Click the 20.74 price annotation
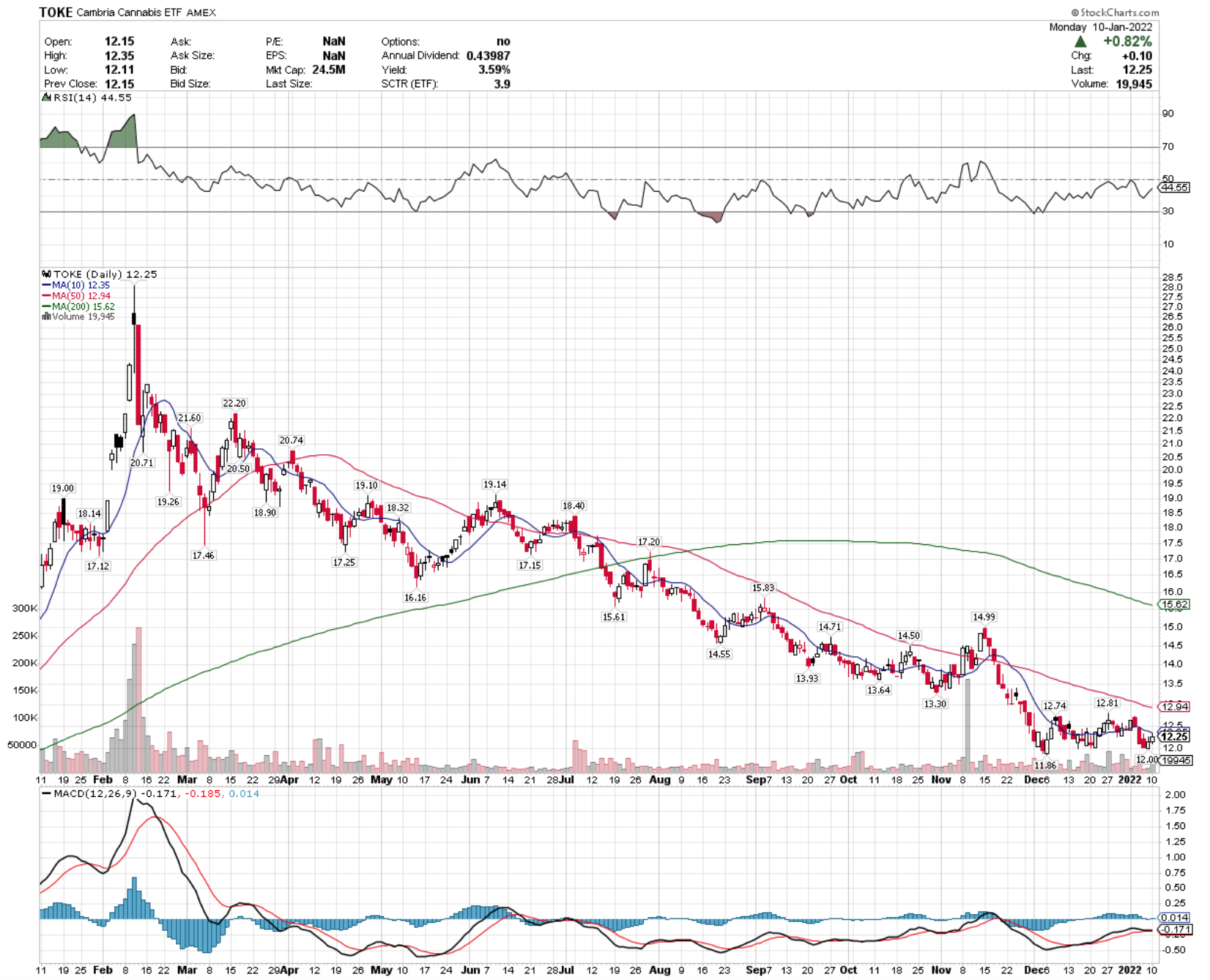Image resolution: width=1210 pixels, height=980 pixels. point(291,440)
